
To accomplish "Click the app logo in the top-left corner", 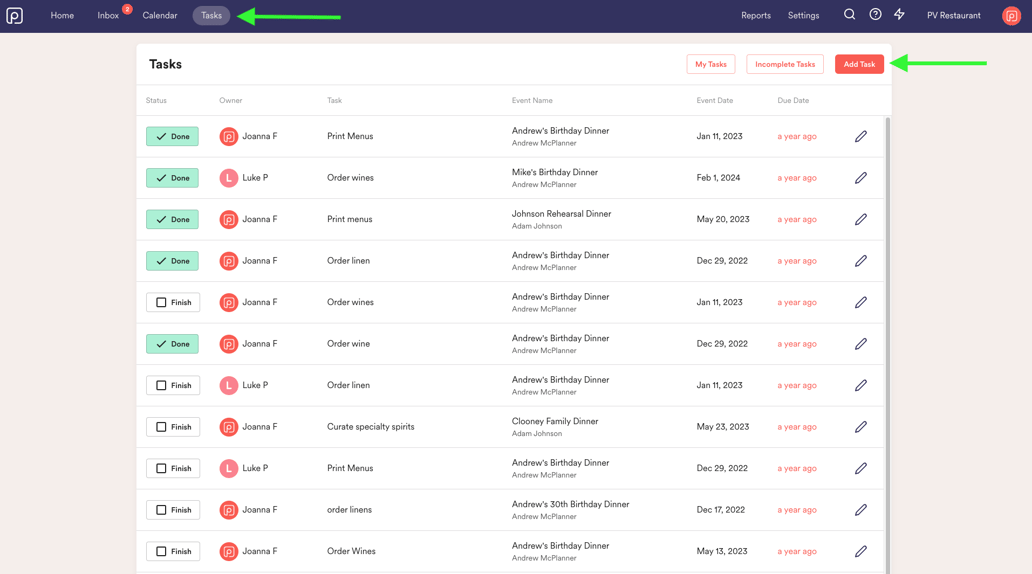I will [x=14, y=15].
